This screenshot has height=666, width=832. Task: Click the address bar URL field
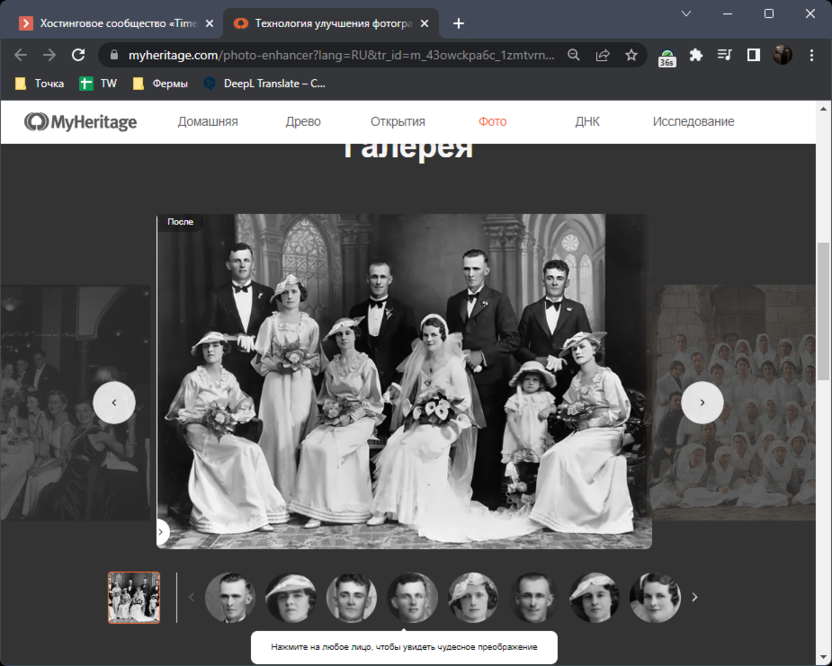click(x=341, y=55)
